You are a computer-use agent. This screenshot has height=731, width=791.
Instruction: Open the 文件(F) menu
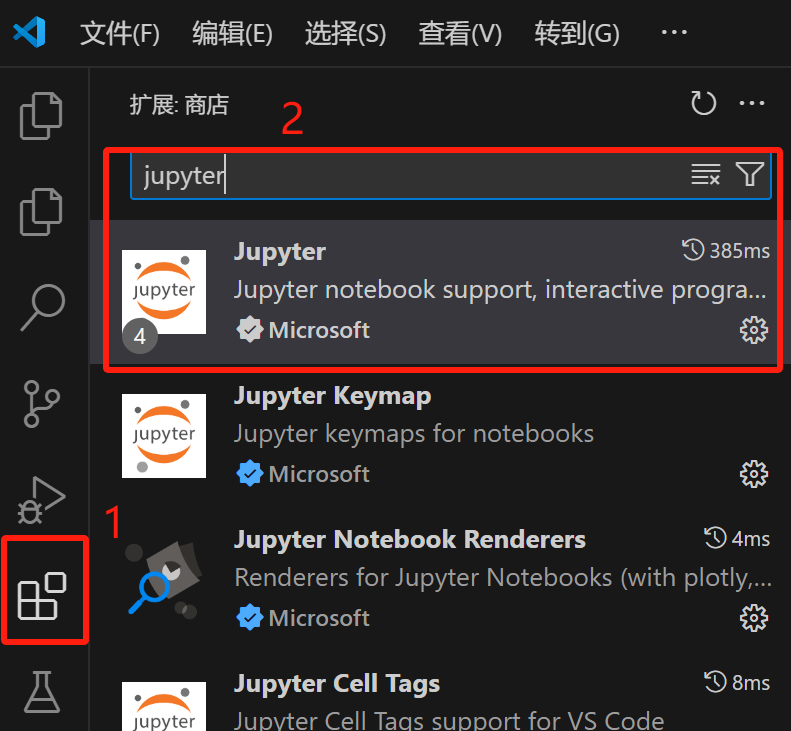pyautogui.click(x=120, y=33)
